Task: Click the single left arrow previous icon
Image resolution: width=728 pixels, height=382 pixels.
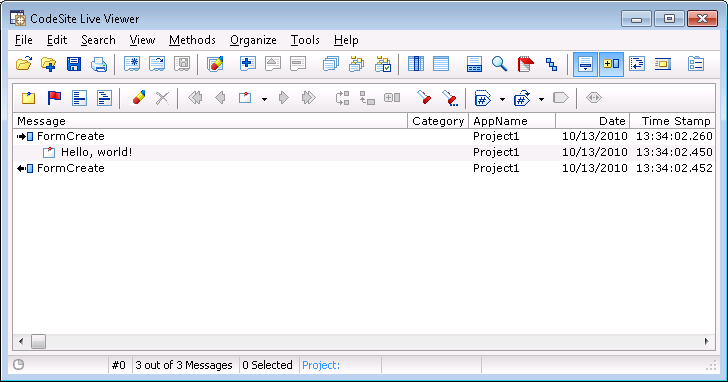Action: [221, 97]
